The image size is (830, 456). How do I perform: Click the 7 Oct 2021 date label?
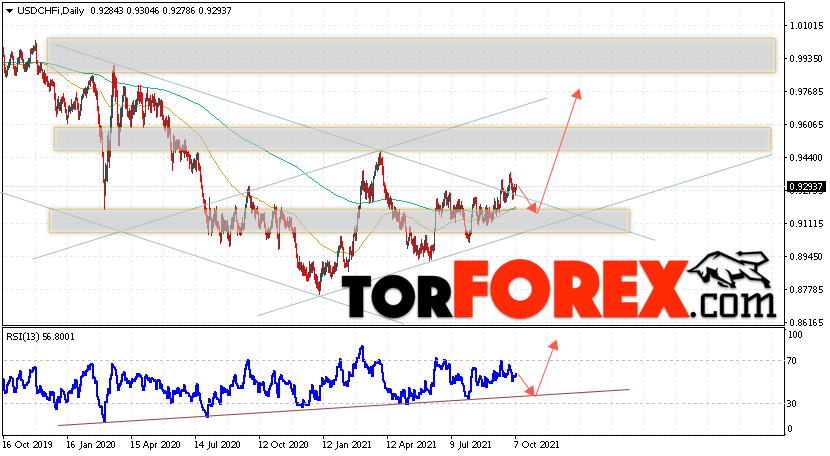[x=537, y=444]
